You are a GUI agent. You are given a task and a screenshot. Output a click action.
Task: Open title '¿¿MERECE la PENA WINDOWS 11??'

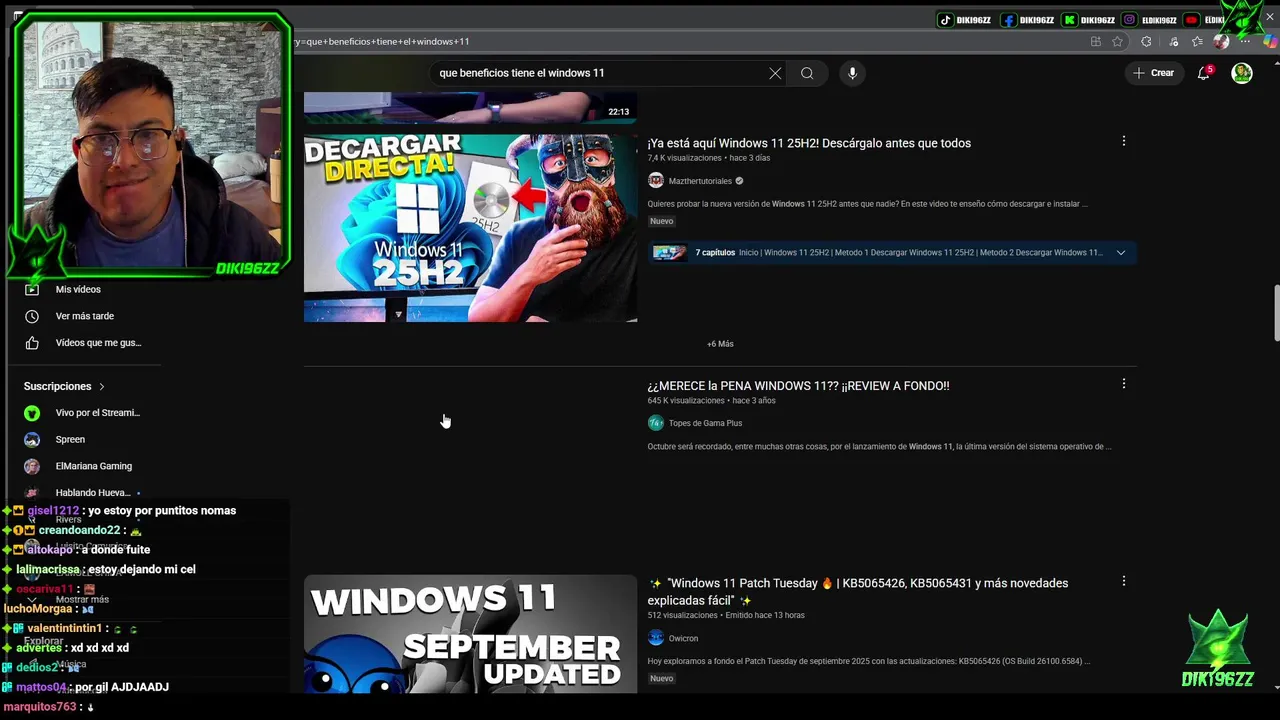798,386
